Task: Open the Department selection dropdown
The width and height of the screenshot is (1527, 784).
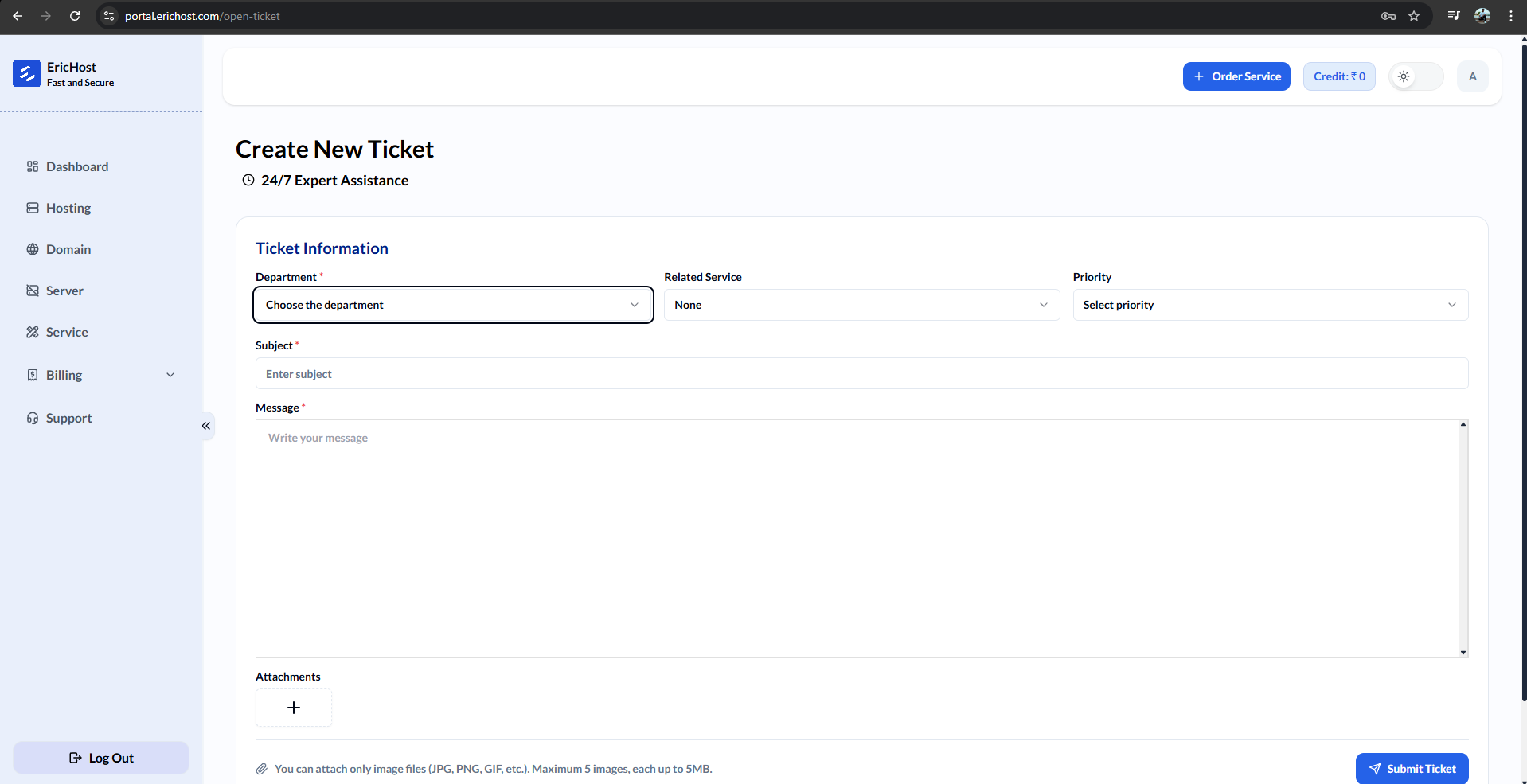Action: (x=452, y=305)
